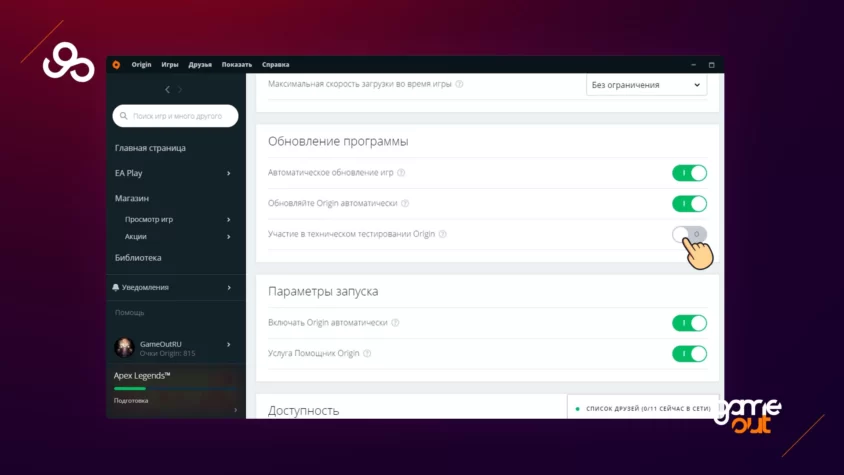Open the Без ограничения speed dropdown
Viewport: 844px width, 475px height.
(646, 85)
